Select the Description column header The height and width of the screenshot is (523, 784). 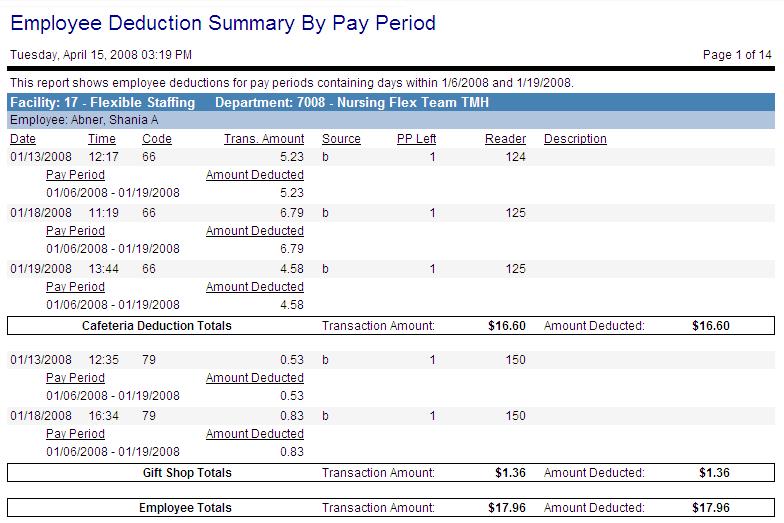(x=575, y=139)
